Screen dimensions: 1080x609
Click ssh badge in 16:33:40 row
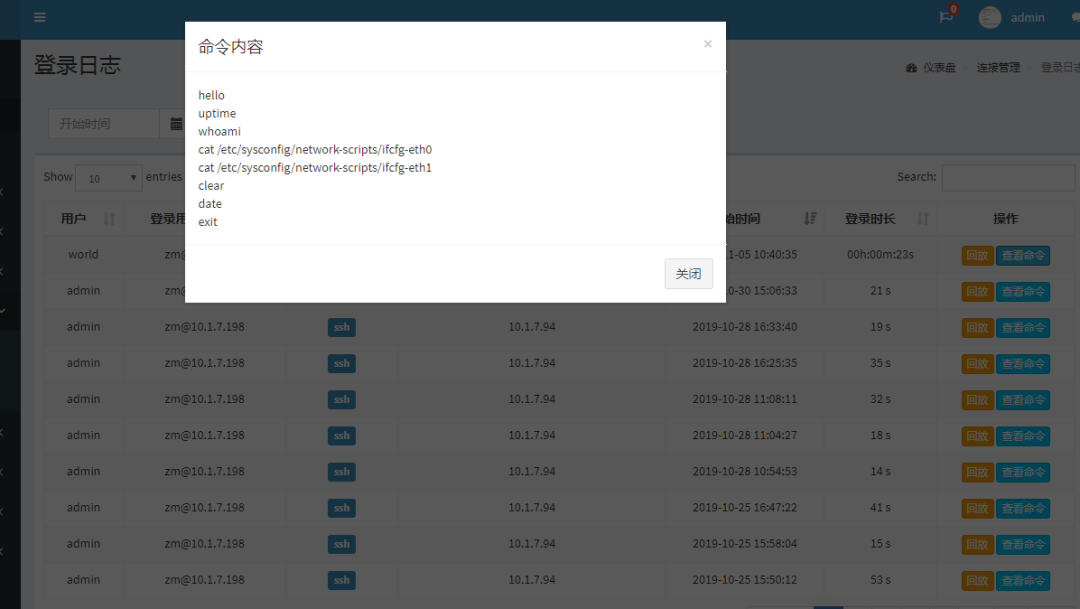[x=342, y=327]
